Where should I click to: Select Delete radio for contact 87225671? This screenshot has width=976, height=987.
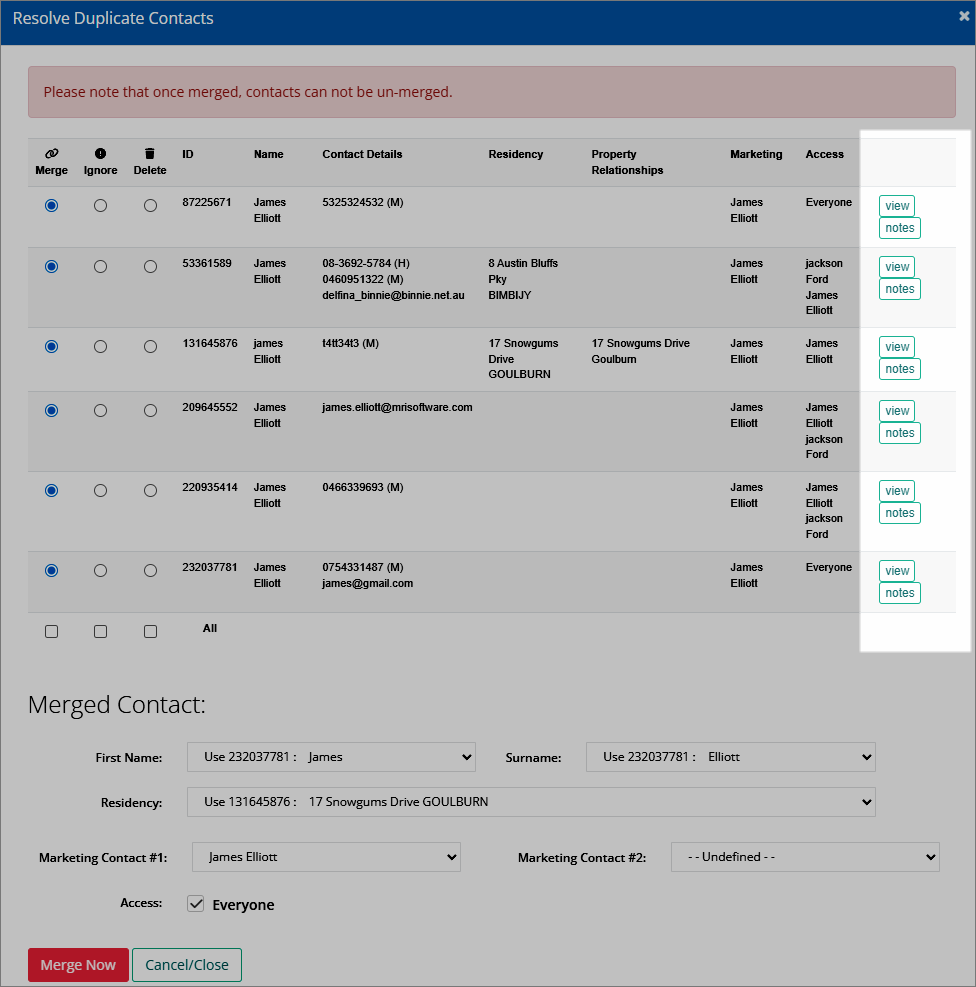pyautogui.click(x=150, y=206)
